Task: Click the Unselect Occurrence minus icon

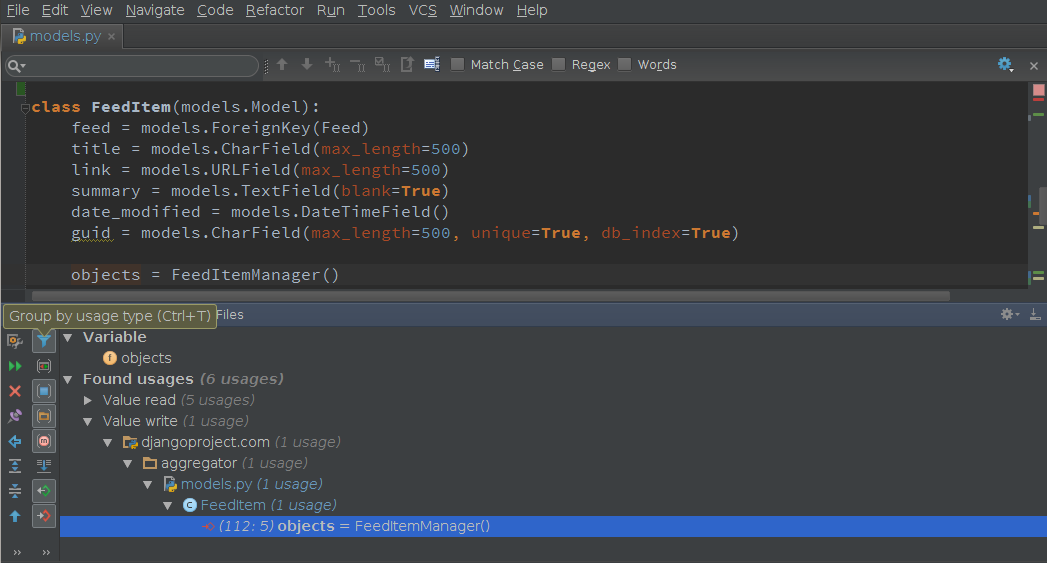Action: coord(357,65)
